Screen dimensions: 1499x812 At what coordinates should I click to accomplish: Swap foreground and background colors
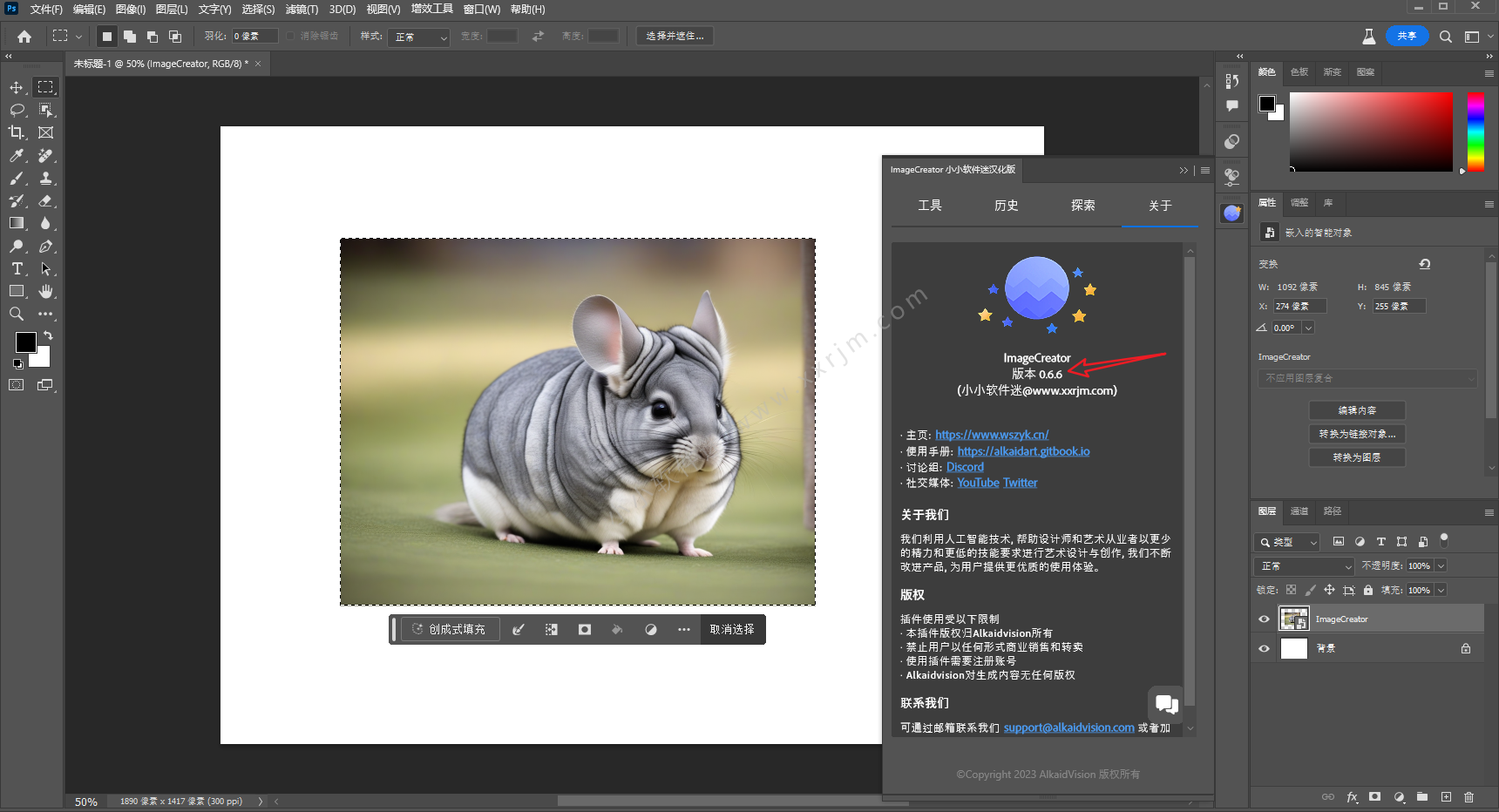(49, 335)
